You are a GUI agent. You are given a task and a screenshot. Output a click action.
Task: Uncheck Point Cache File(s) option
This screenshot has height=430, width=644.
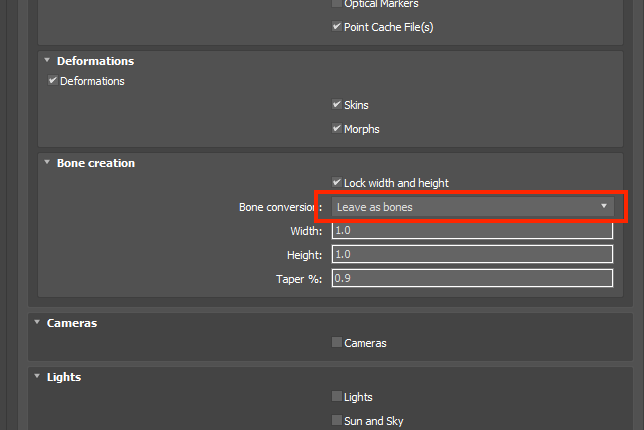[x=337, y=27]
